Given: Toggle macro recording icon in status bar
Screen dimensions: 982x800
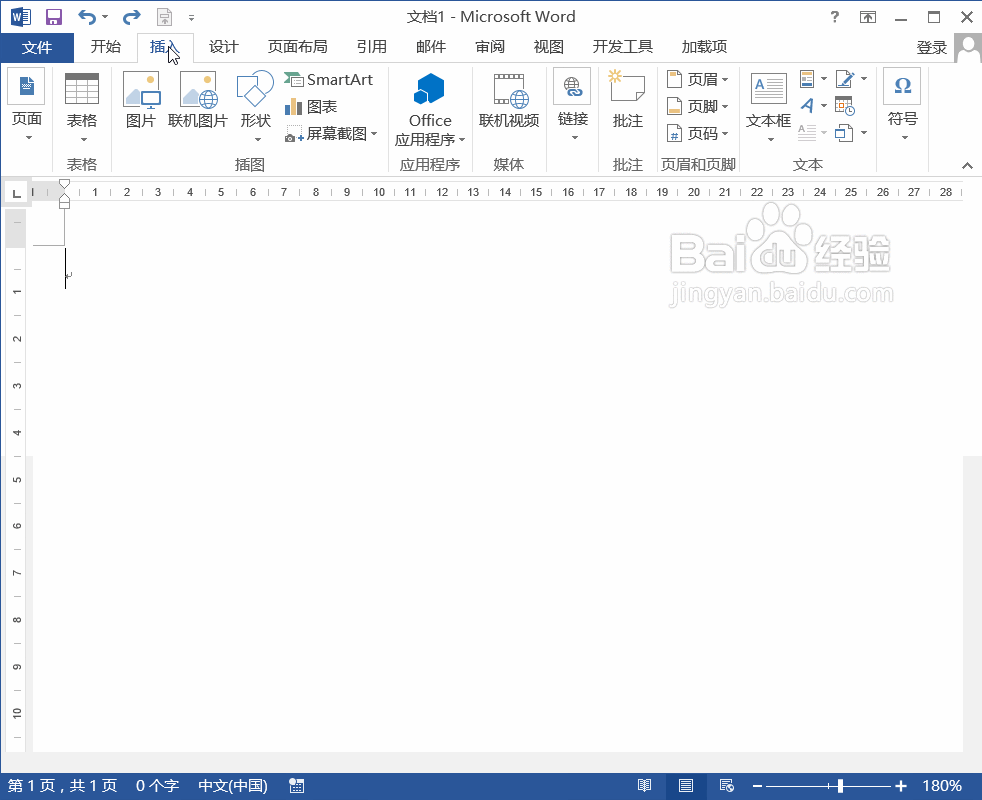Looking at the screenshot, I should (x=297, y=786).
